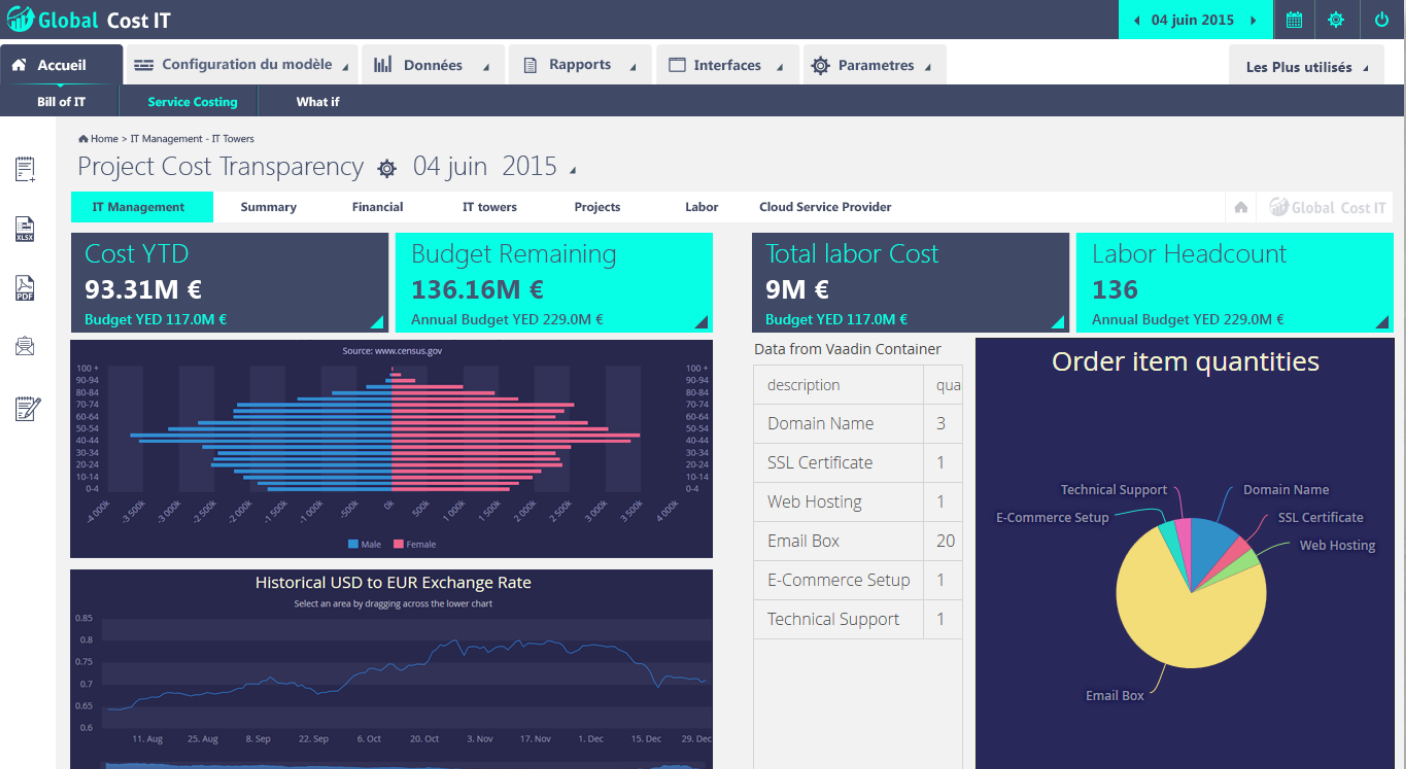This screenshot has width=1406, height=769.
Task: Select Email Box table row
Action: (x=858, y=541)
